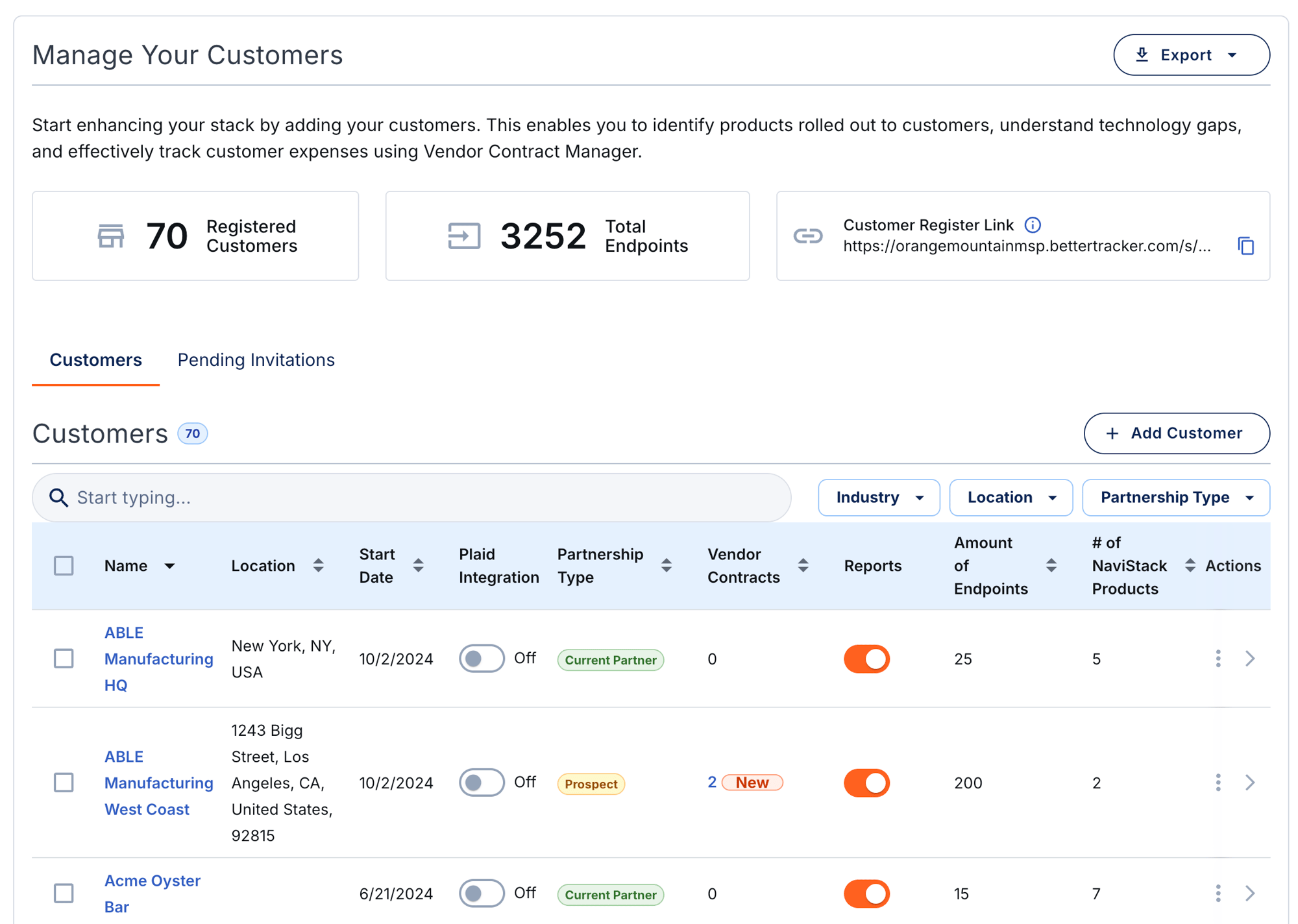Viewport: 1298px width, 924px height.
Task: Sort table by Location column
Action: 318,566
